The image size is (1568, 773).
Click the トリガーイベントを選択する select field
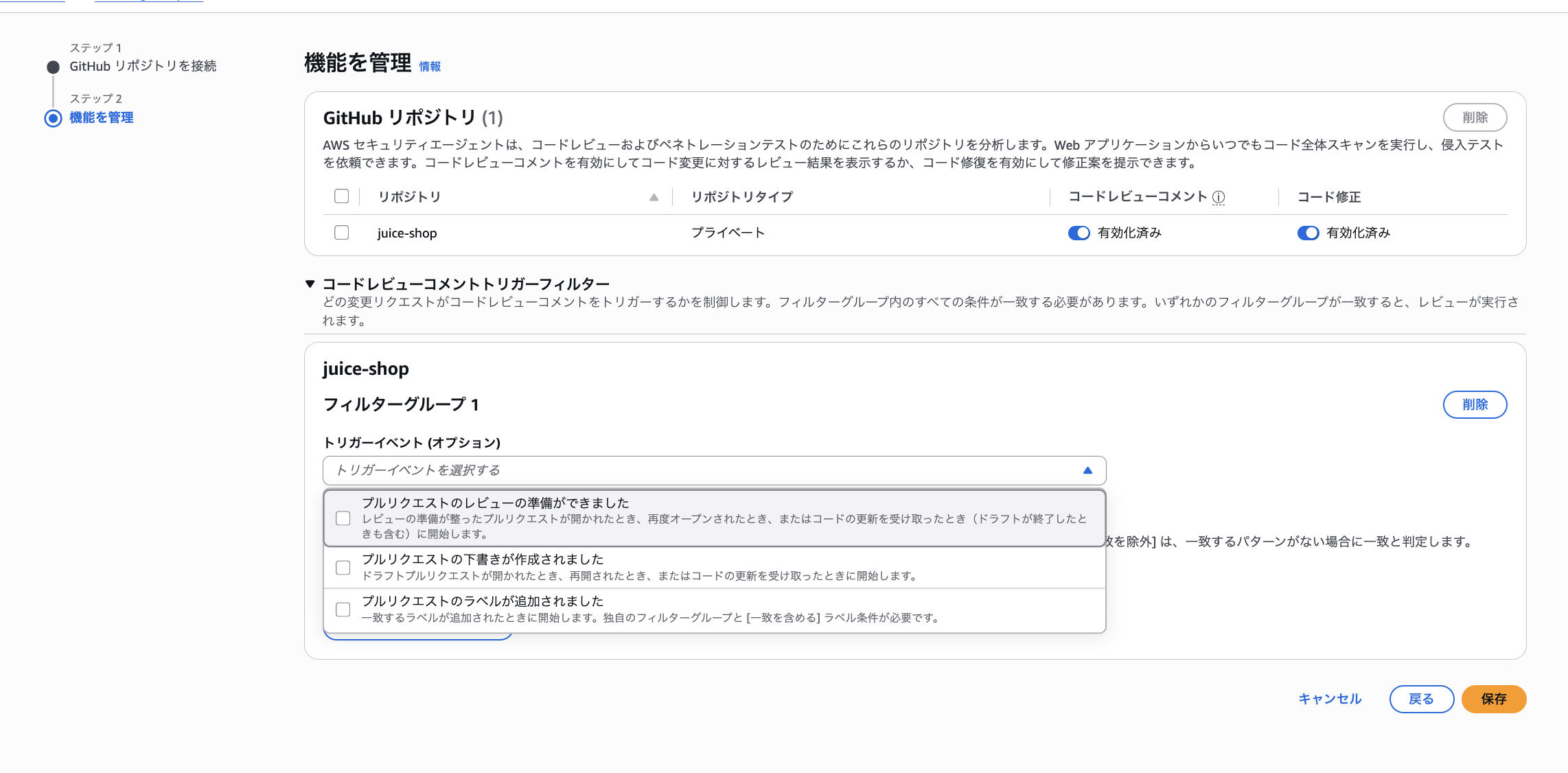714,470
